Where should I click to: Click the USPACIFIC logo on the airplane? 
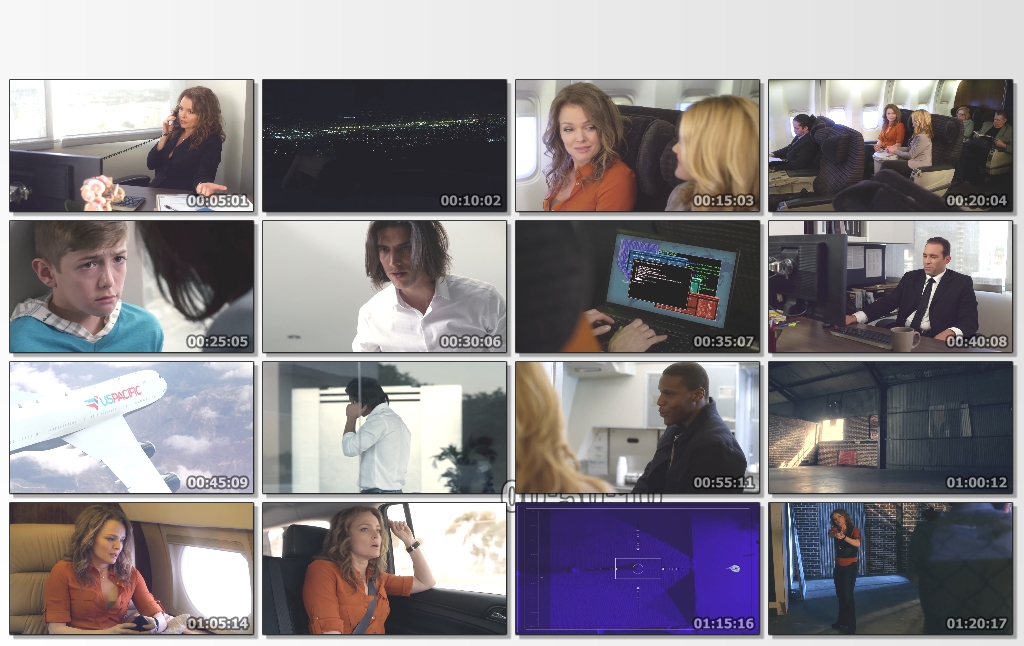pos(112,398)
